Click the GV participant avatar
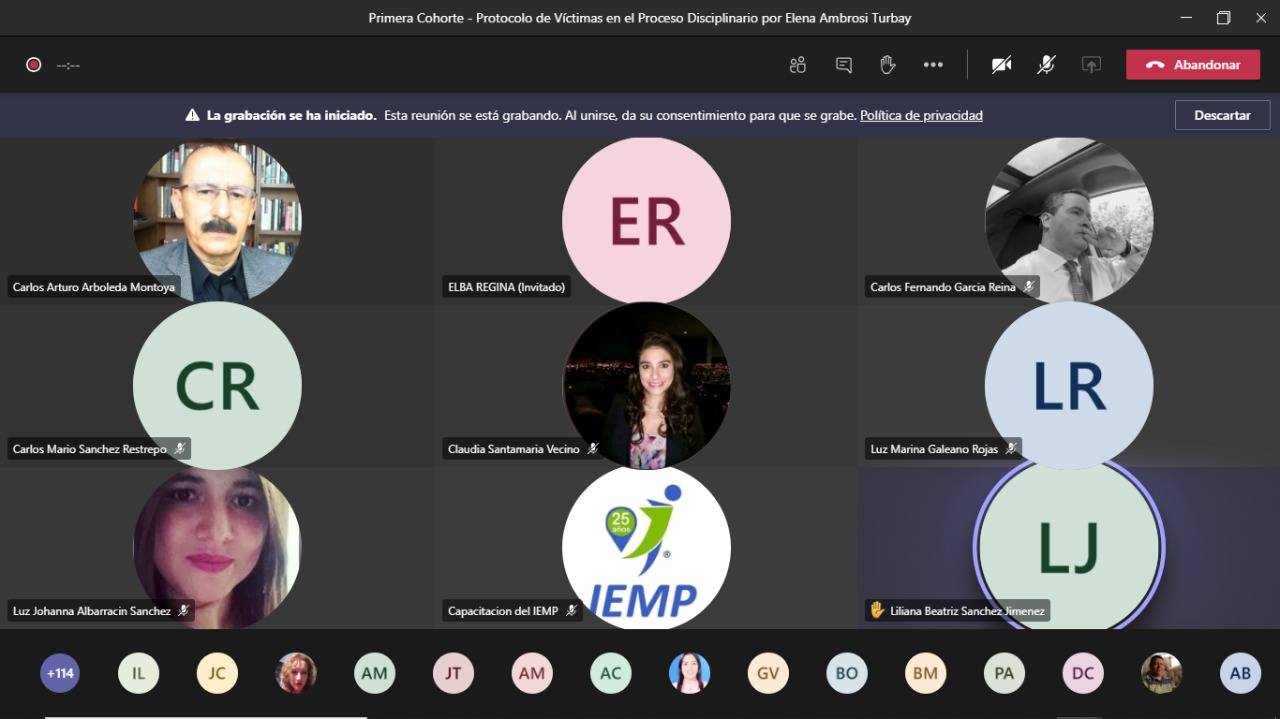 768,673
